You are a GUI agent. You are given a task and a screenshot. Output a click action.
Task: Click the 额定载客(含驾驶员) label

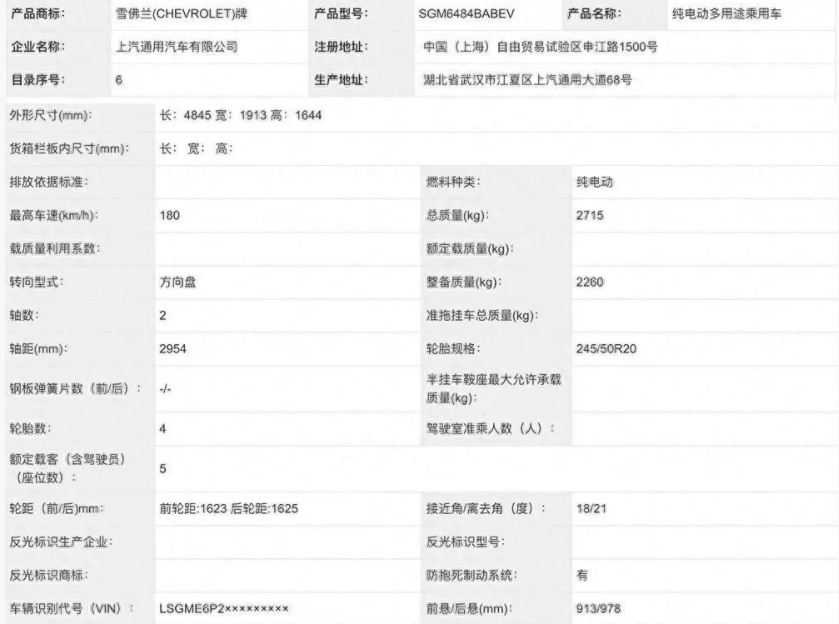coord(67,468)
